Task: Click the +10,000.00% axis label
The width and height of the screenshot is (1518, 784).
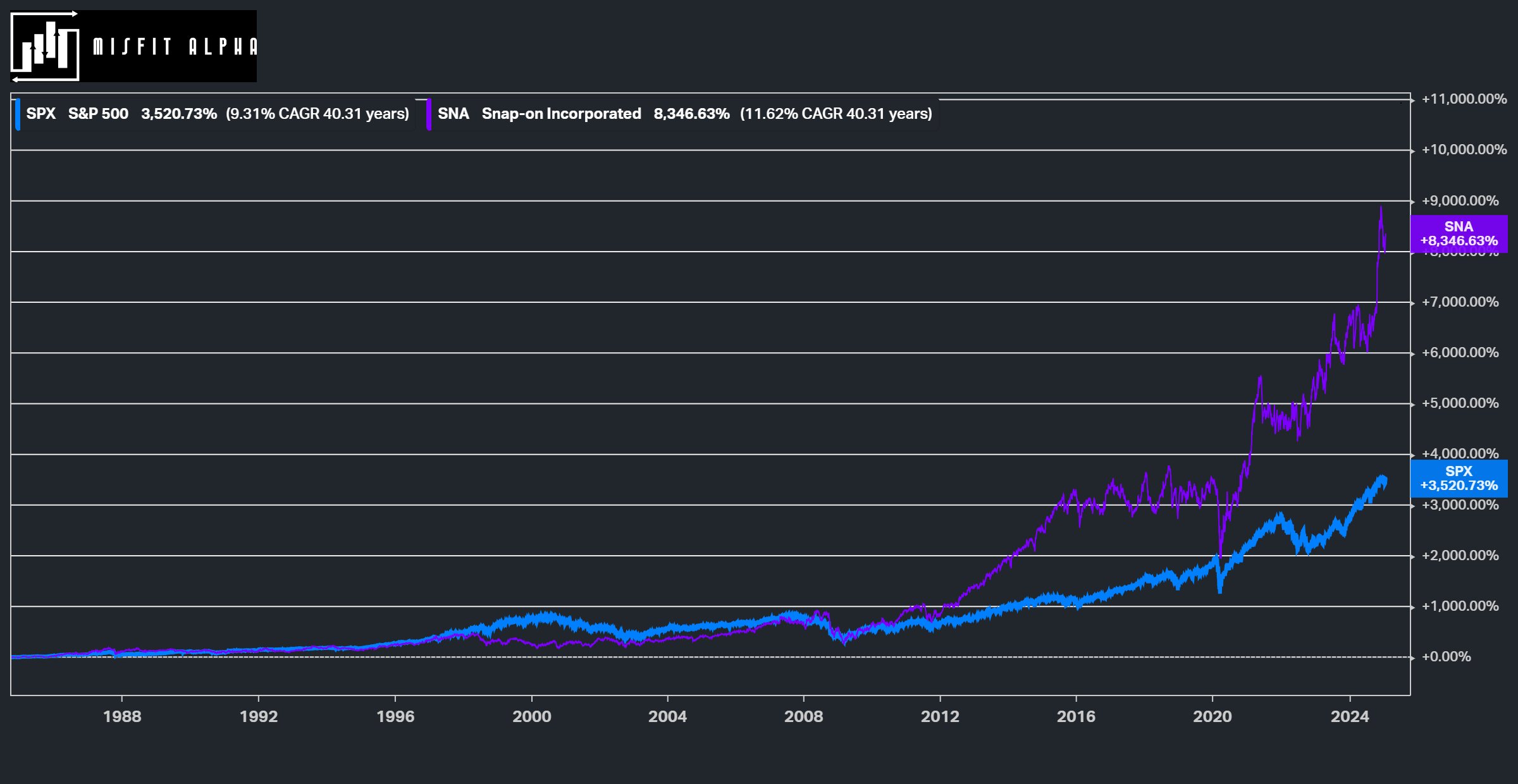Action: 1464,150
